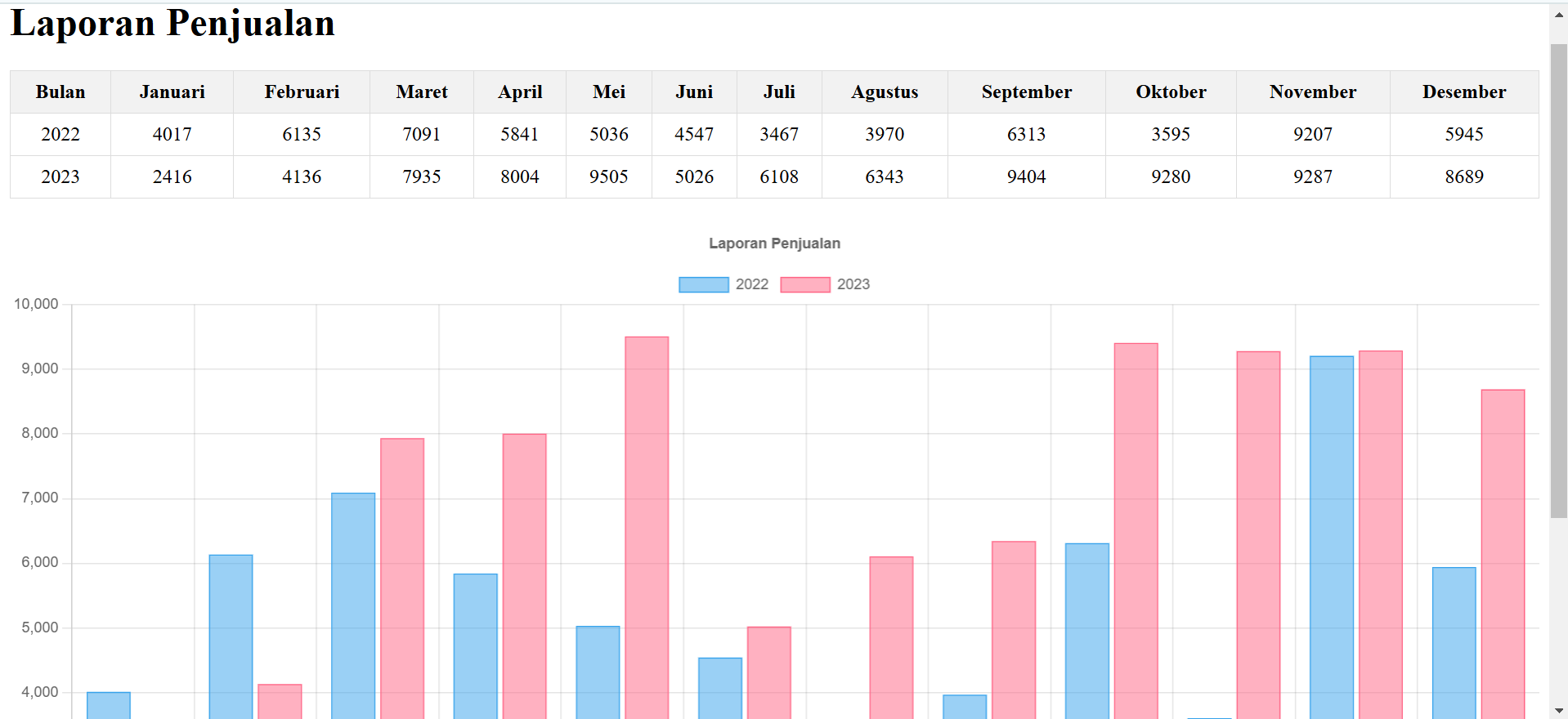Viewport: 1568px width, 719px height.
Task: Click the September column header
Action: [x=1026, y=92]
